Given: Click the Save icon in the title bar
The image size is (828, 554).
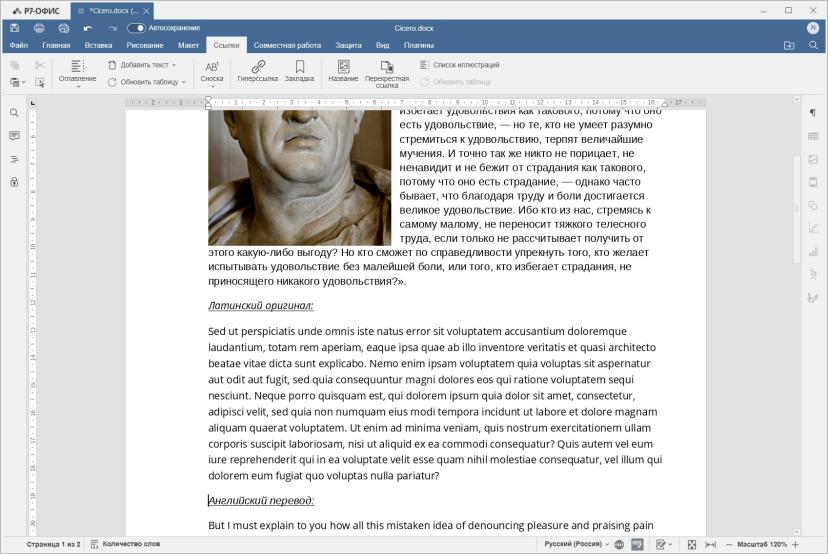Looking at the screenshot, I should 15,28.
